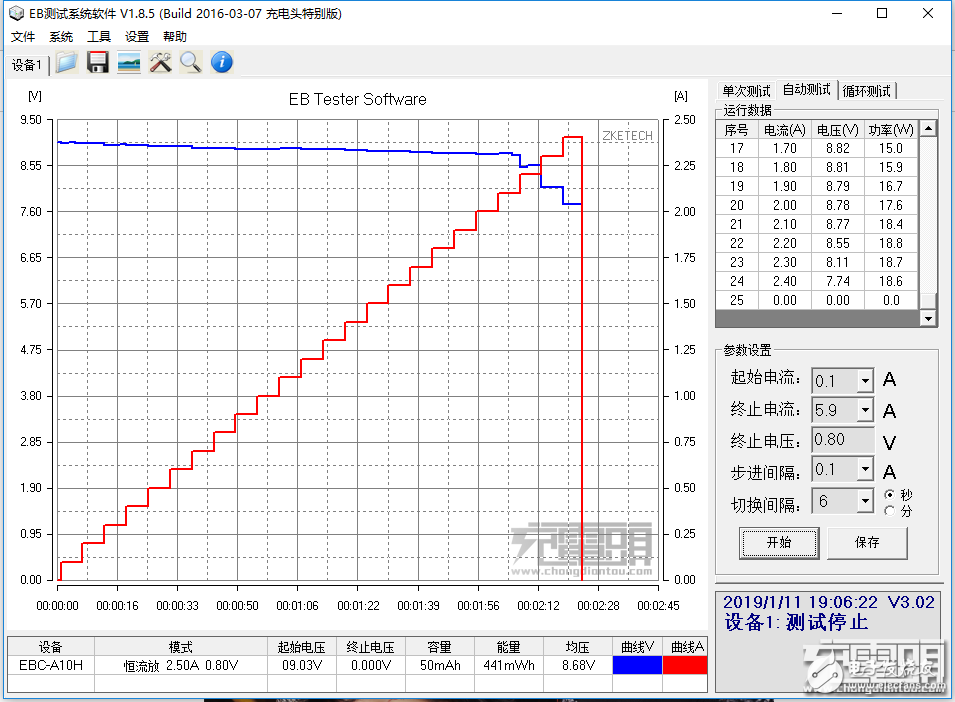Screen dimensions: 955x702
Task: Click the 运行数据 group label
Action: [x=747, y=110]
